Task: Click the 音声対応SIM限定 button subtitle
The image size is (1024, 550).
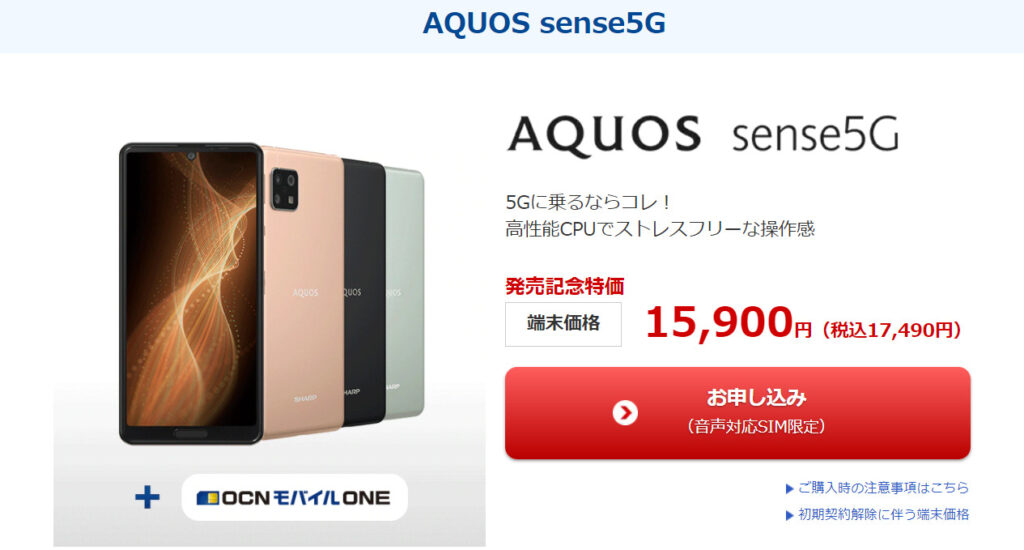Action: [756, 427]
